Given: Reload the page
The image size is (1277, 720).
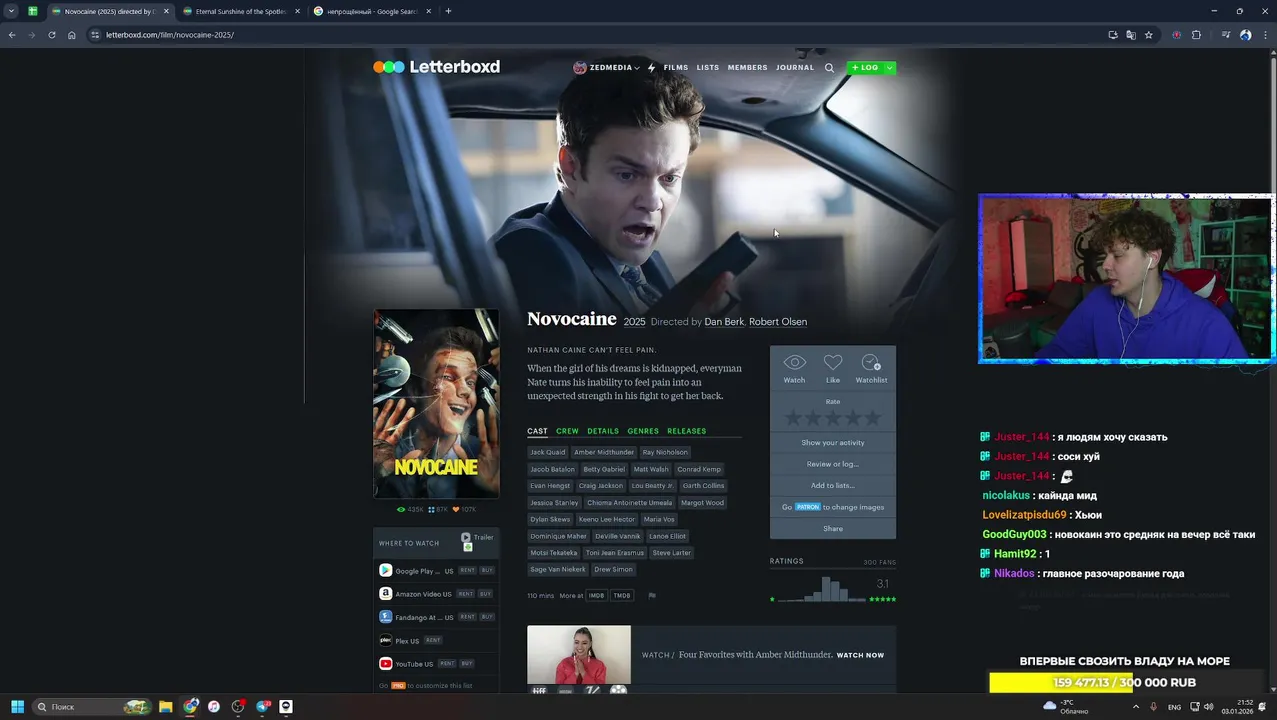Looking at the screenshot, I should pyautogui.click(x=52, y=35).
